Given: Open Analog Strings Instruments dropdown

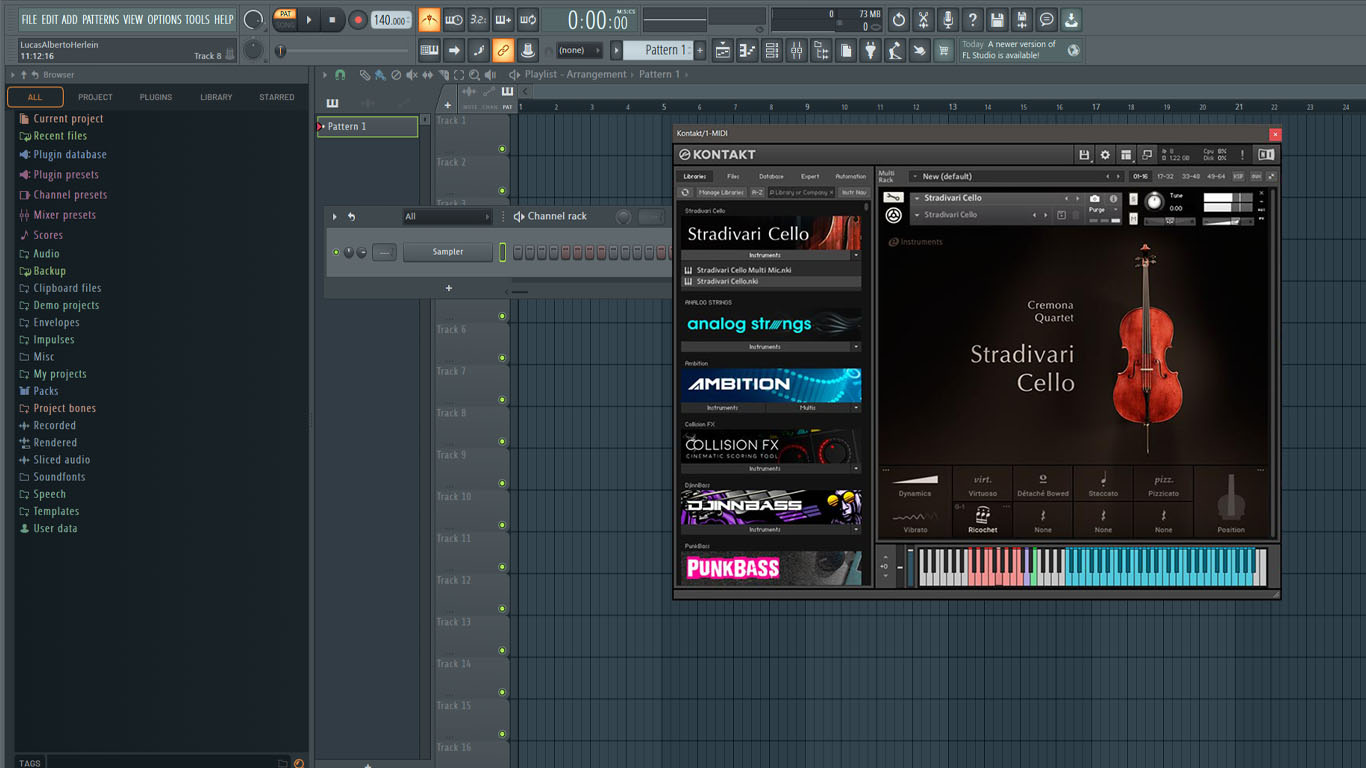Looking at the screenshot, I should [856, 347].
